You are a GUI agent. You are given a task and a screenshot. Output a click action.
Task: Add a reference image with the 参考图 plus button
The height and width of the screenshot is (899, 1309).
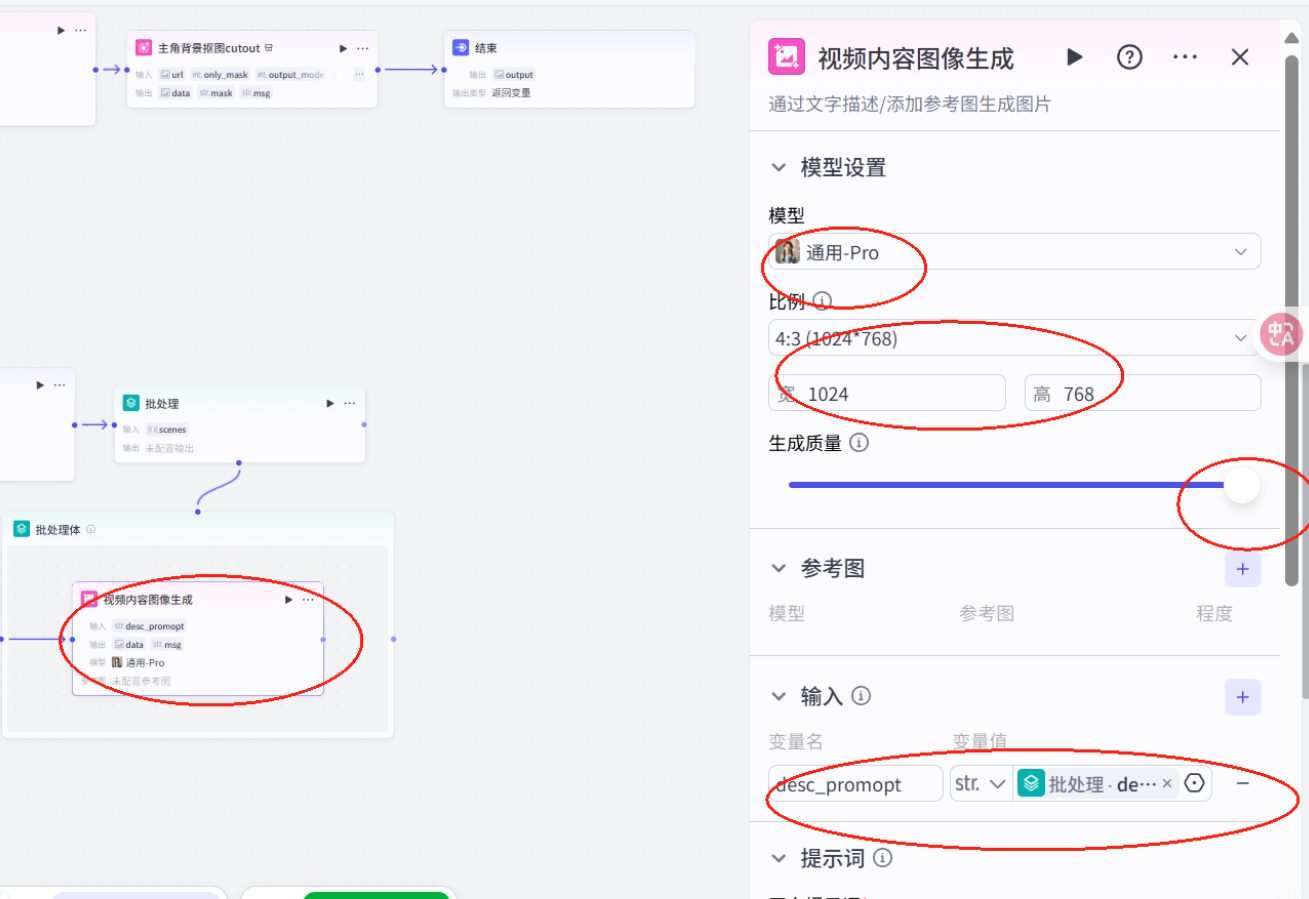pyautogui.click(x=1243, y=568)
